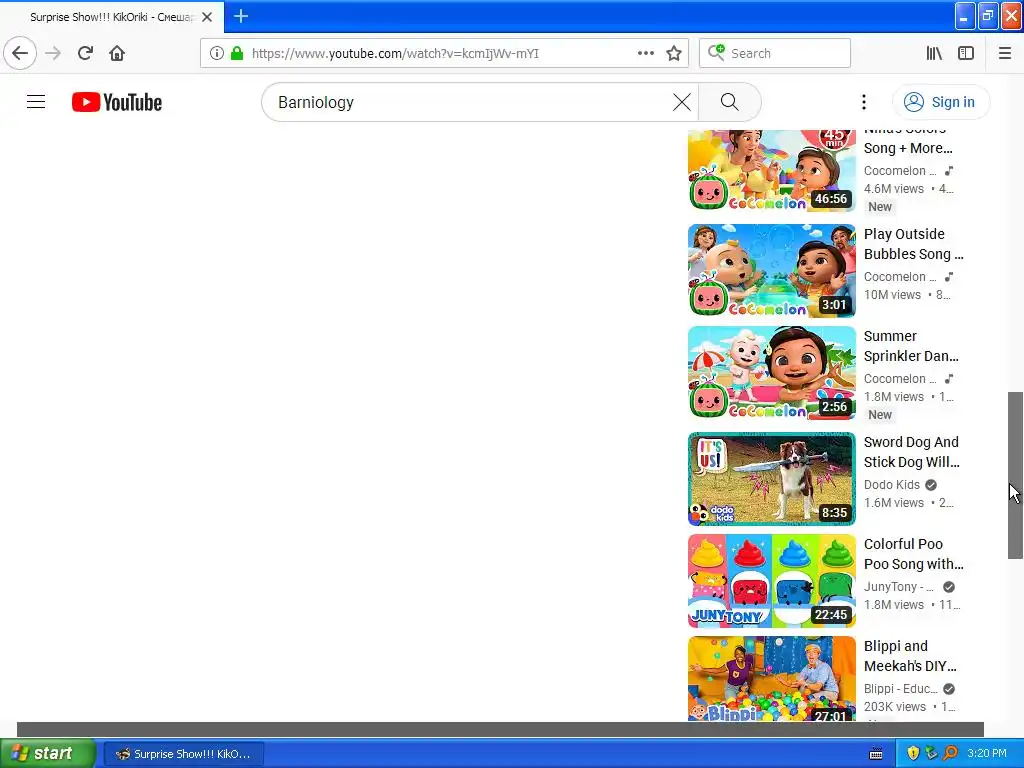
Task: Open the 'Play Outside Bubbles Song' title
Action: [x=914, y=244]
